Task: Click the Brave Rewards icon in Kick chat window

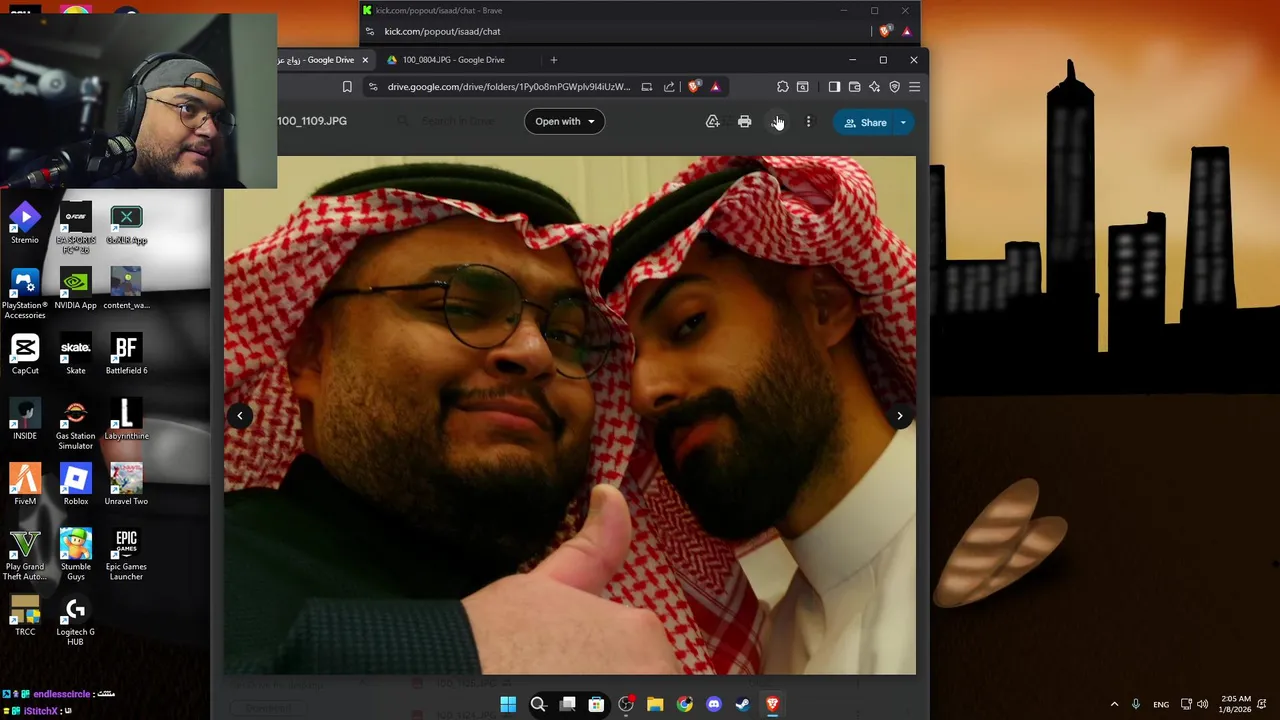Action: 906,31
